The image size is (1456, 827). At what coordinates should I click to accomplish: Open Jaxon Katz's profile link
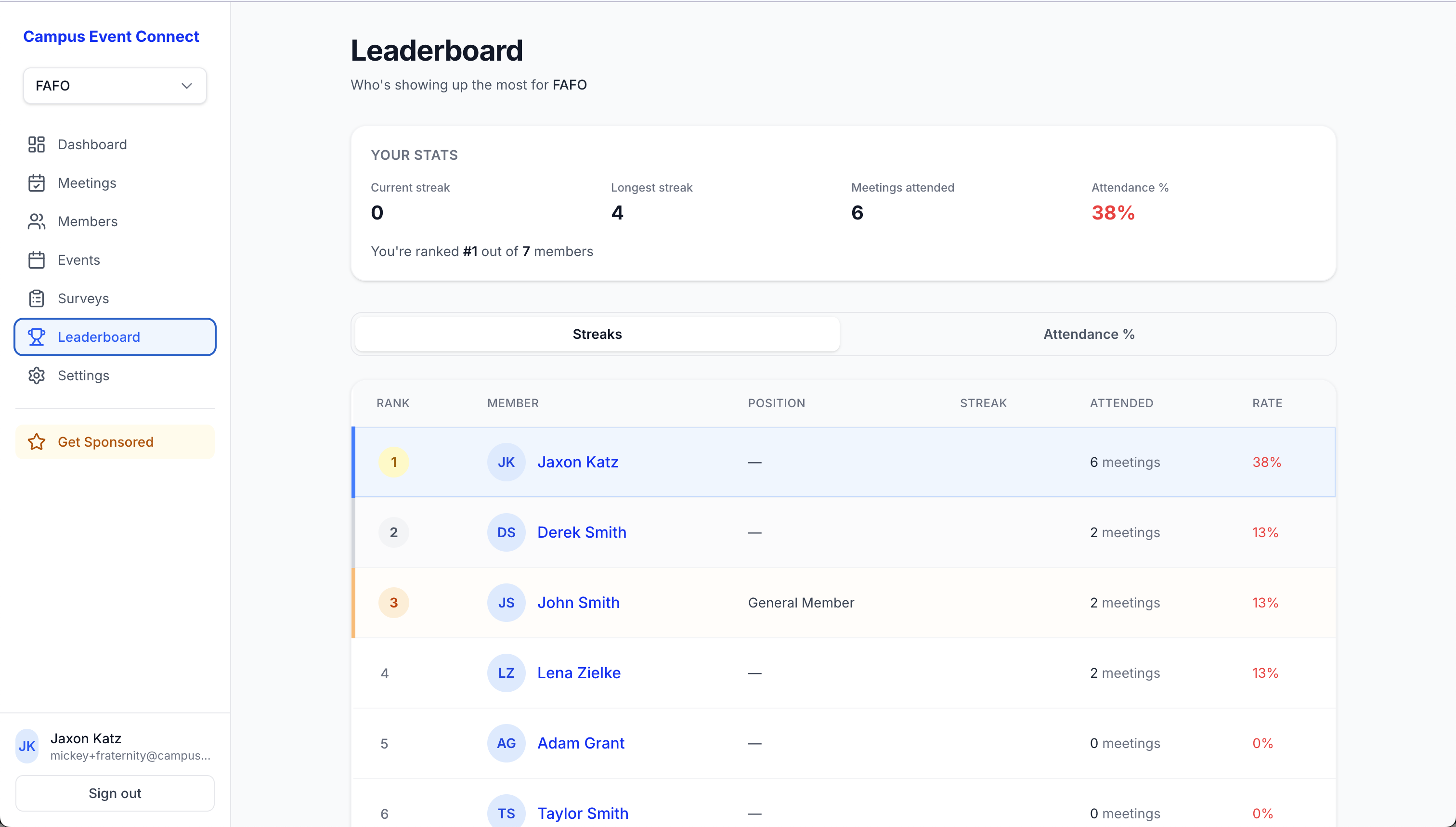(x=578, y=462)
